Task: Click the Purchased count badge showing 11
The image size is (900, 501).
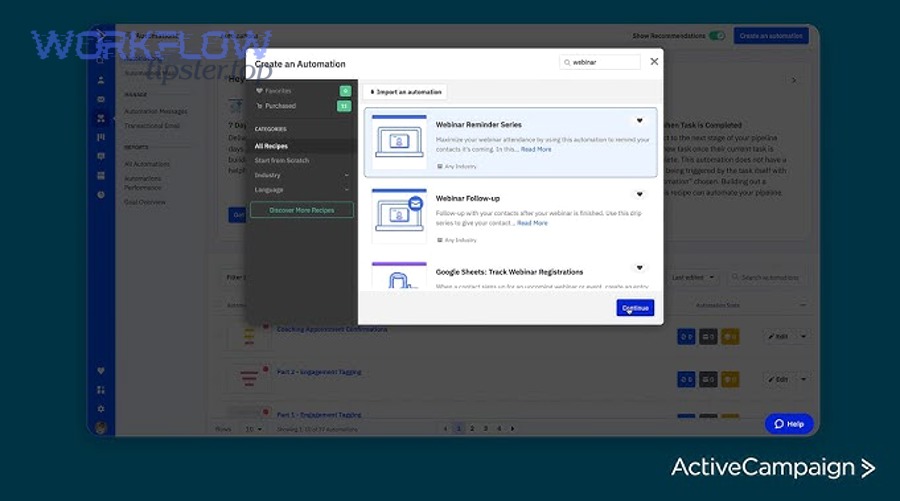Action: (x=344, y=106)
